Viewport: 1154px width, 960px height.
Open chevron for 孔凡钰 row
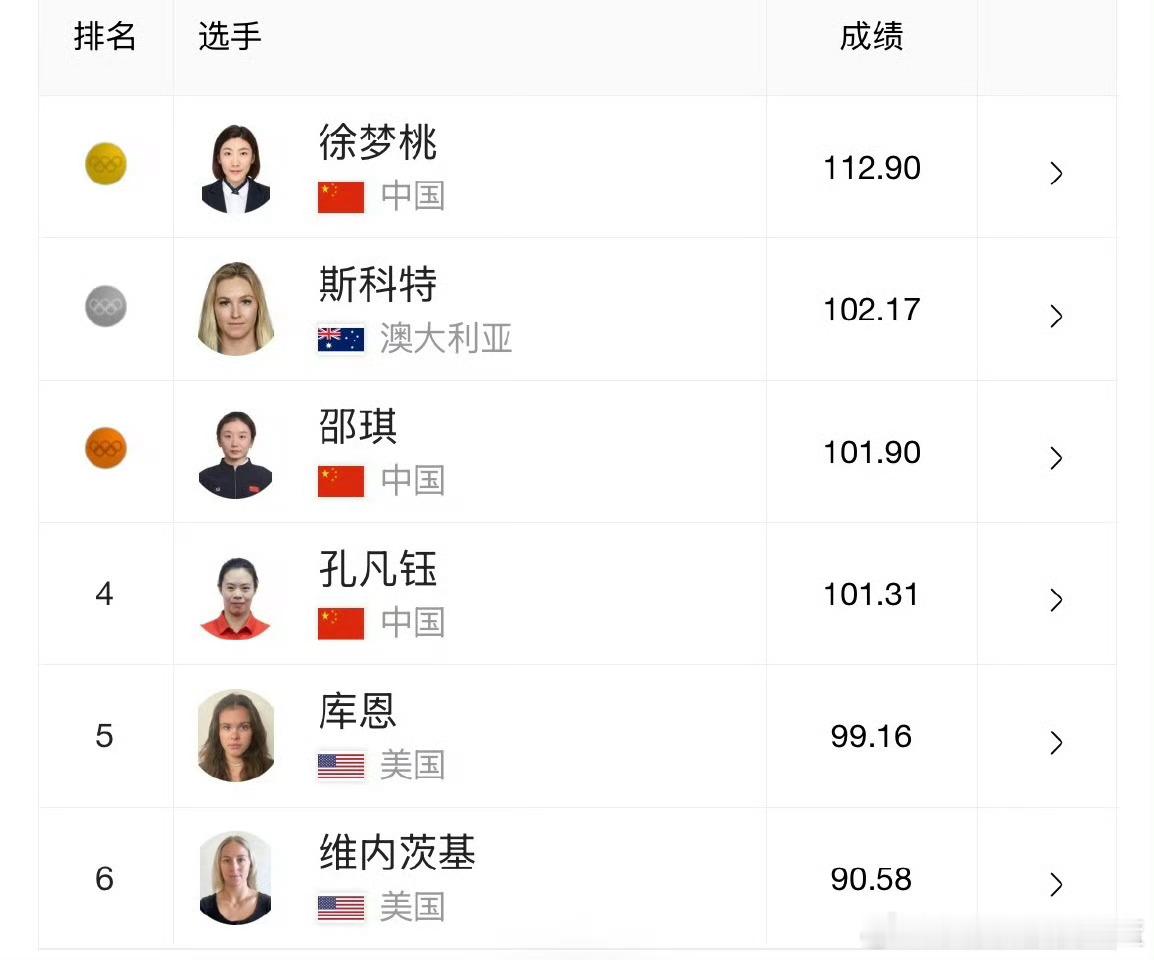[1056, 600]
